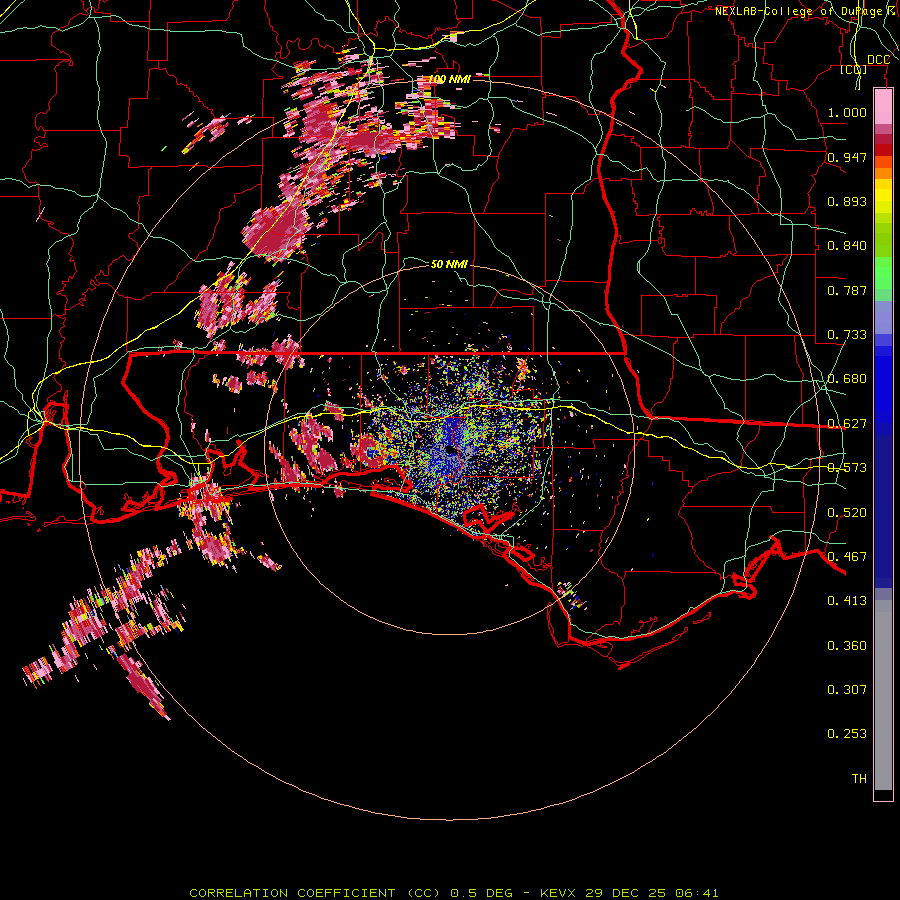Pick the light pink swatch beside 1.000
The image size is (900, 900).
point(883,107)
